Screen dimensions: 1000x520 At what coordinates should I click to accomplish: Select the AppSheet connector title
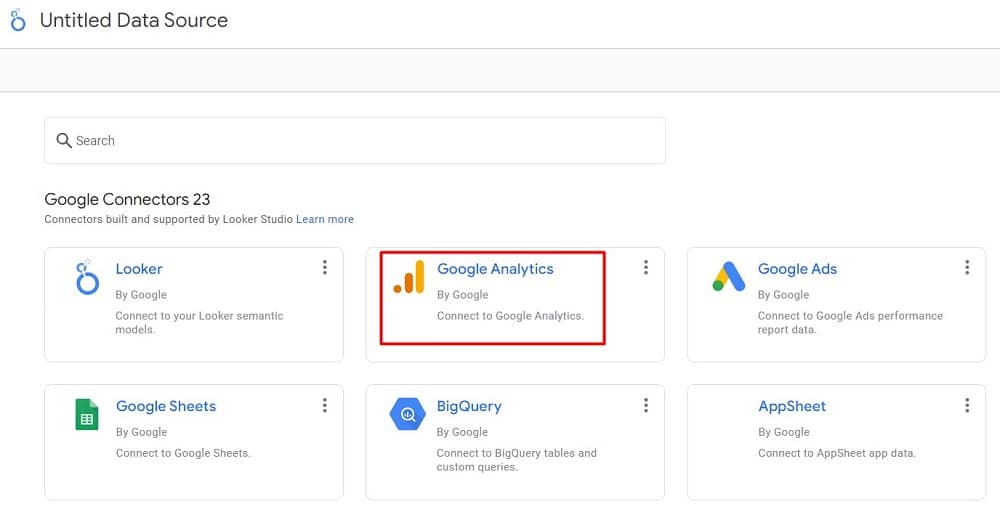[792, 406]
